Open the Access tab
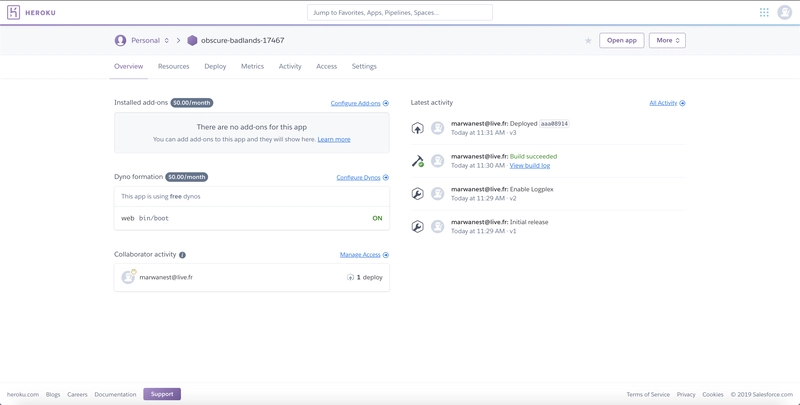 pyautogui.click(x=327, y=66)
